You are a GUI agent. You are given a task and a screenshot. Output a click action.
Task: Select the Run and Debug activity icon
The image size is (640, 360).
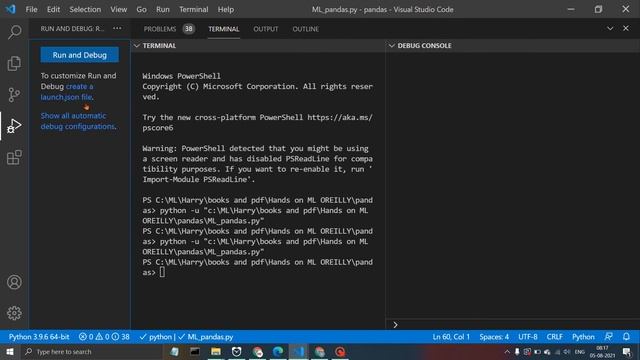[14, 126]
